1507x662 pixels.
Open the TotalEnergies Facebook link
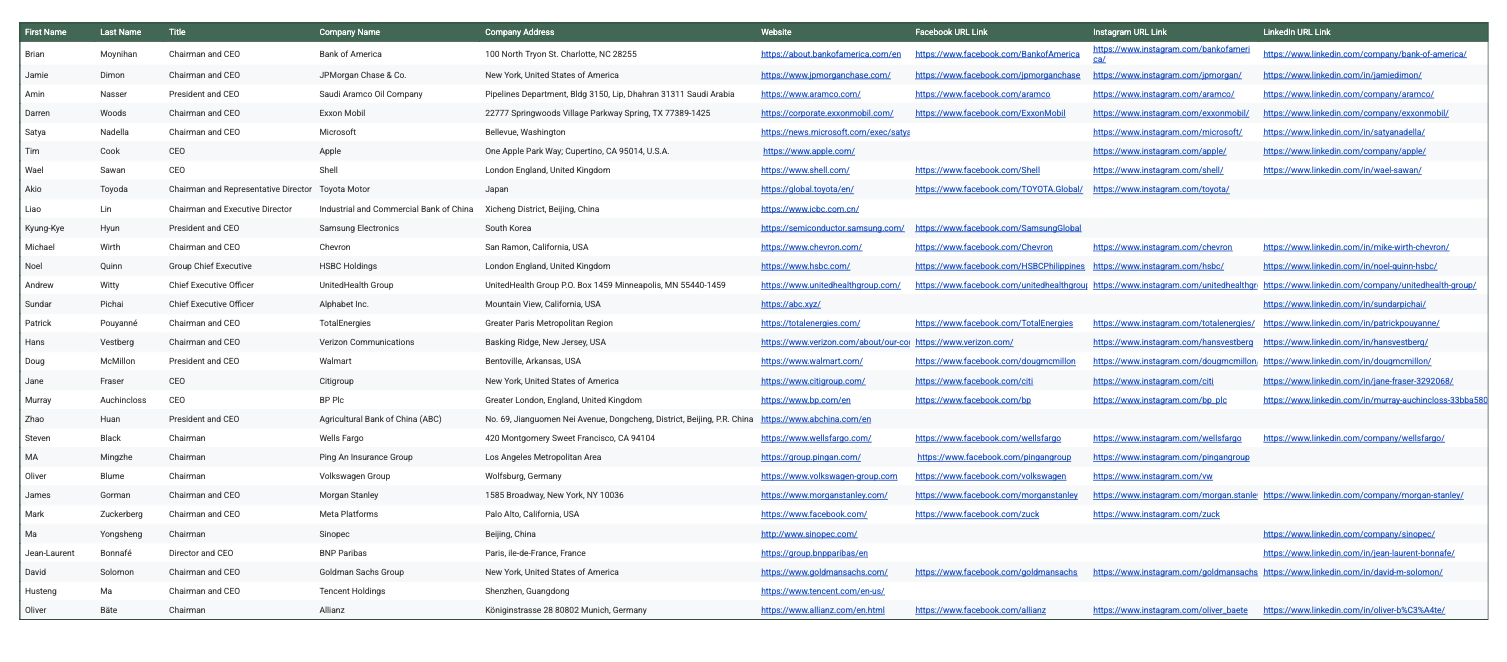[994, 323]
